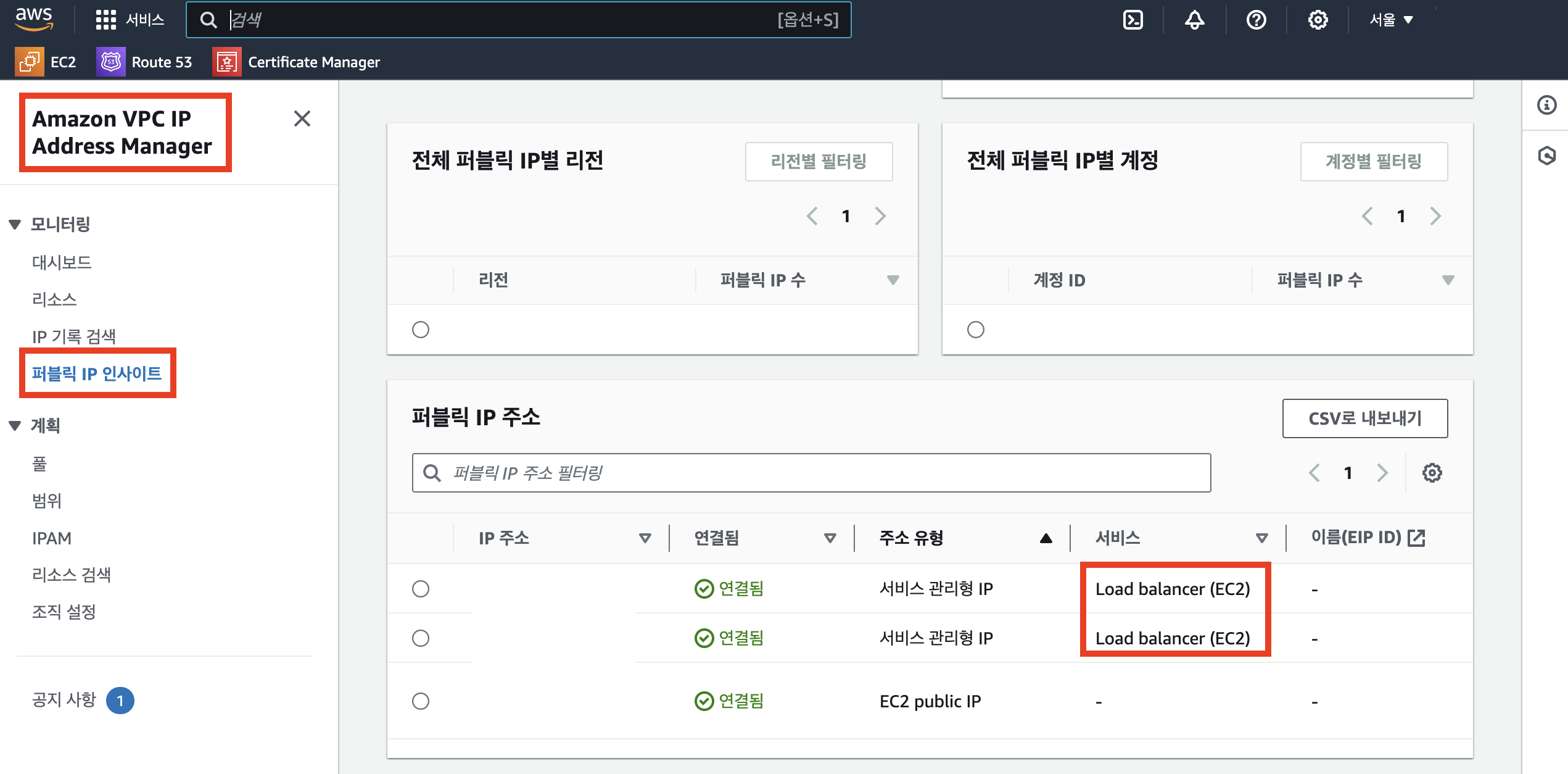Viewport: 1568px width, 774px height.
Task: Select the radio button for EC2 public IP row
Action: point(421,701)
